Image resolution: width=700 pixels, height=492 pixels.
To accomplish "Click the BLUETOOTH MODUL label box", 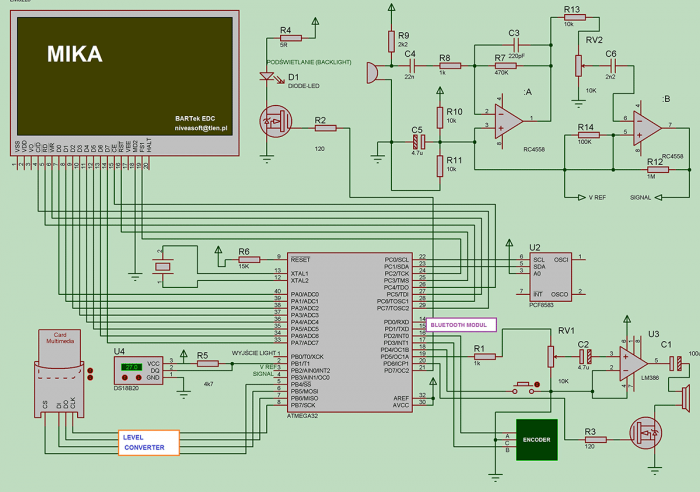I will (460, 325).
